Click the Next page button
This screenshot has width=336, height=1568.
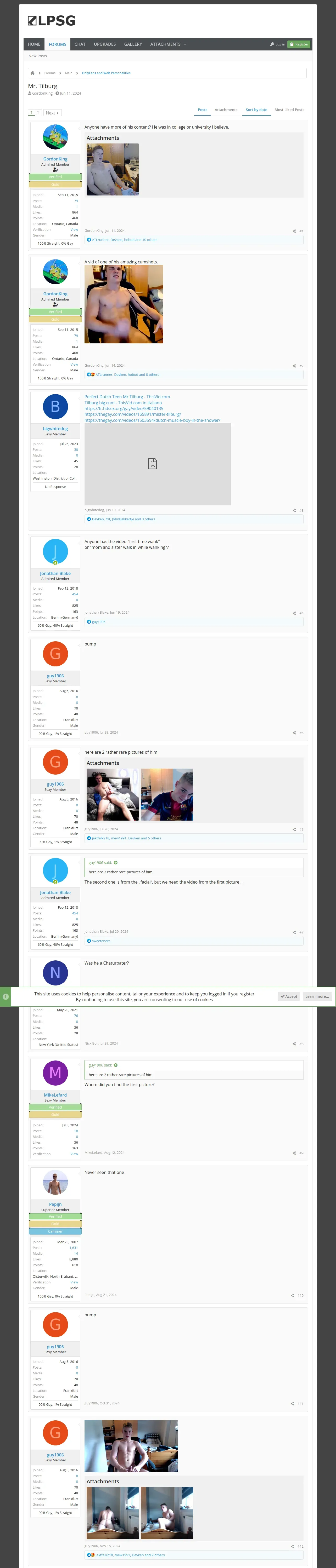[52, 113]
